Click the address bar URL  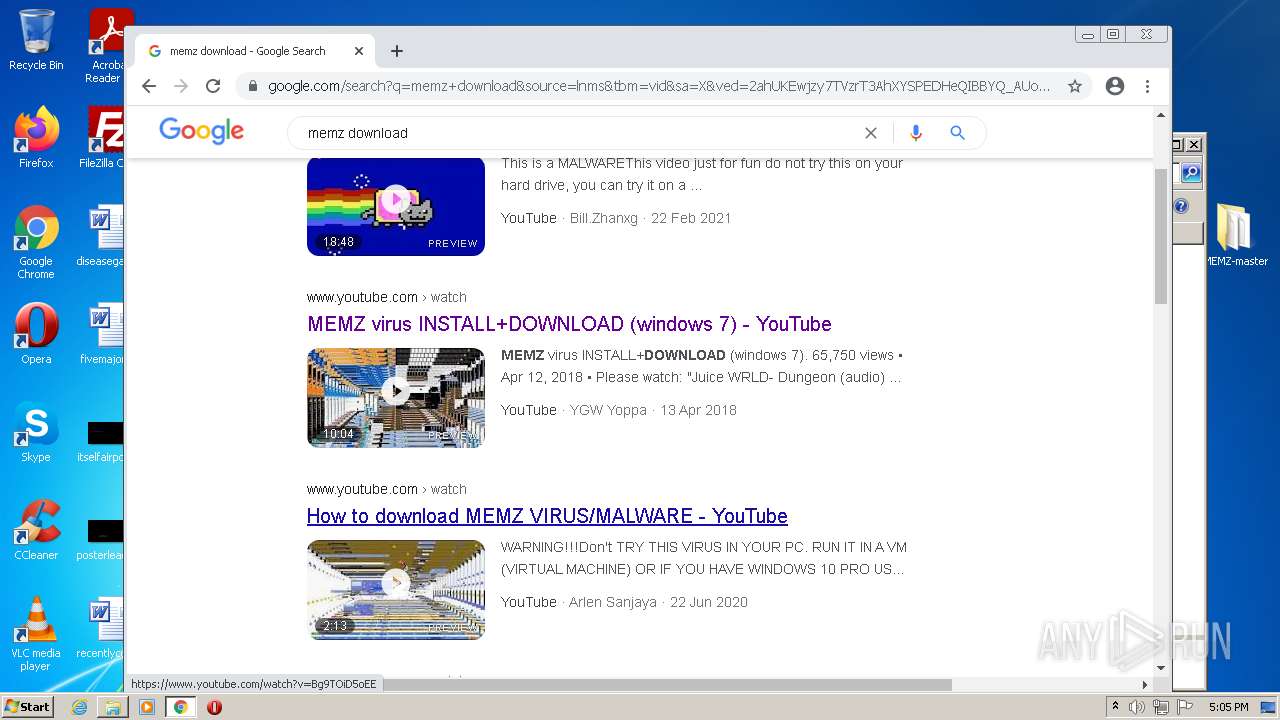pos(659,86)
